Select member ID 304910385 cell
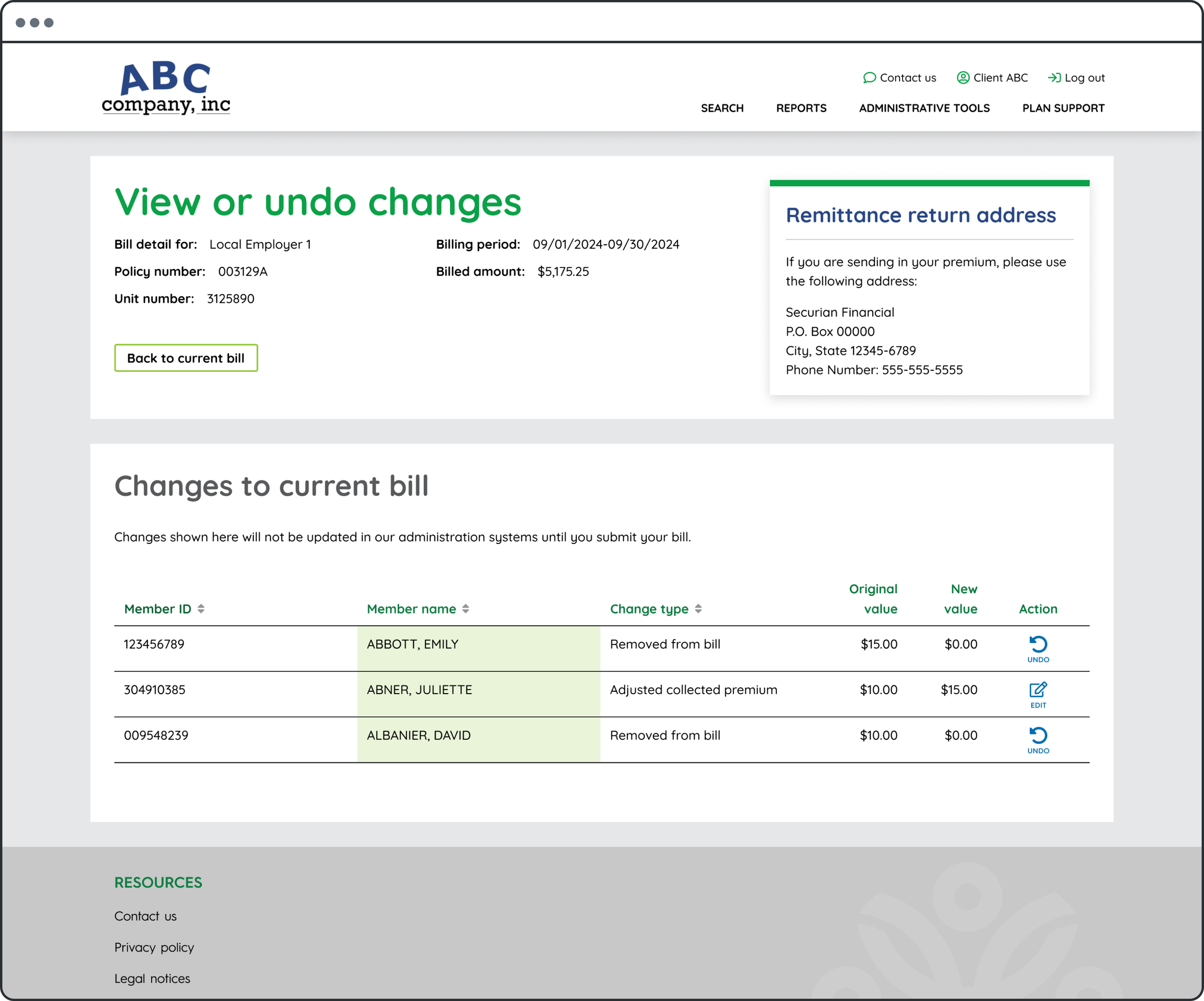The height and width of the screenshot is (1001, 1204). [x=155, y=690]
